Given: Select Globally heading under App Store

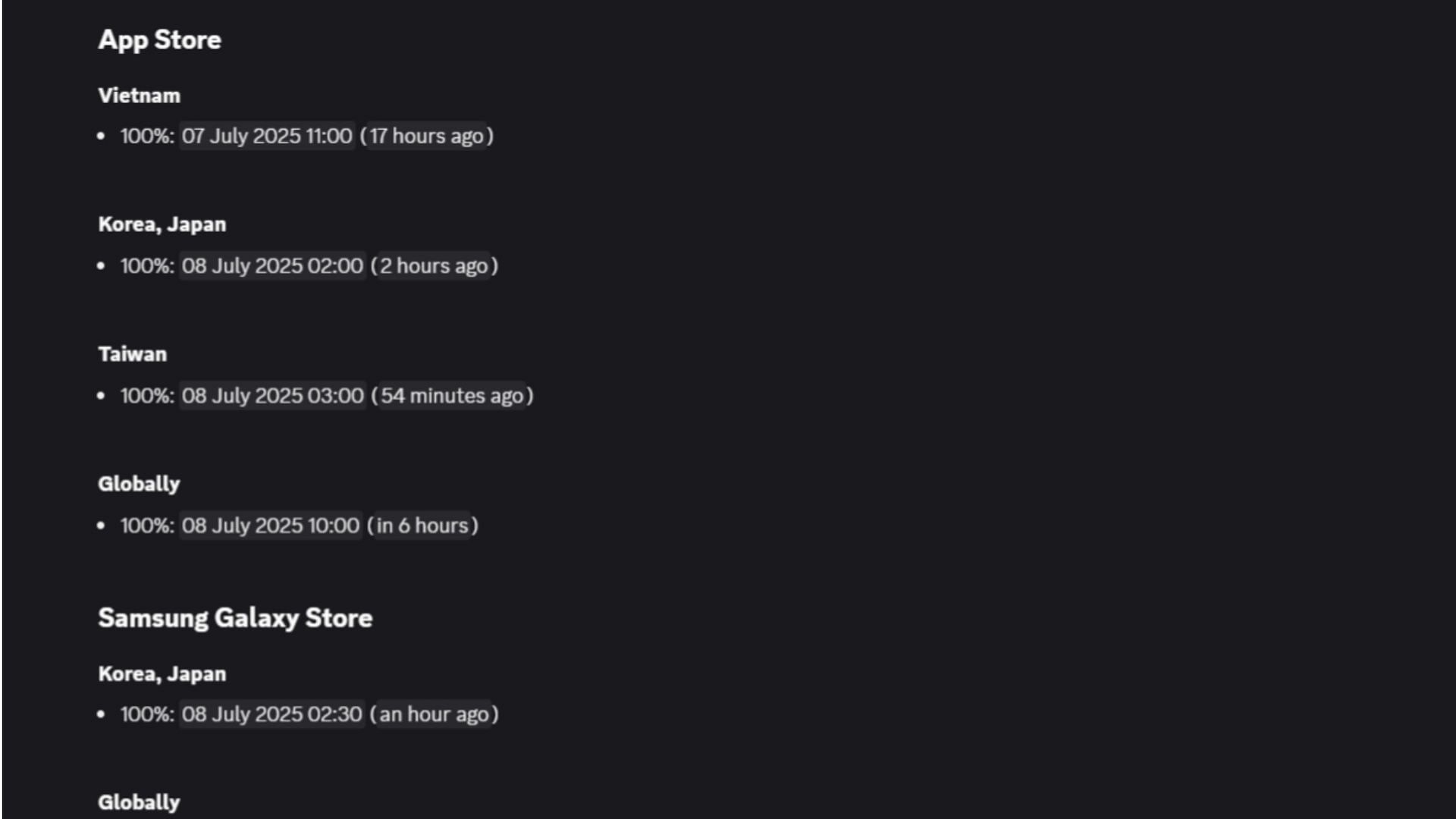Looking at the screenshot, I should [x=139, y=485].
